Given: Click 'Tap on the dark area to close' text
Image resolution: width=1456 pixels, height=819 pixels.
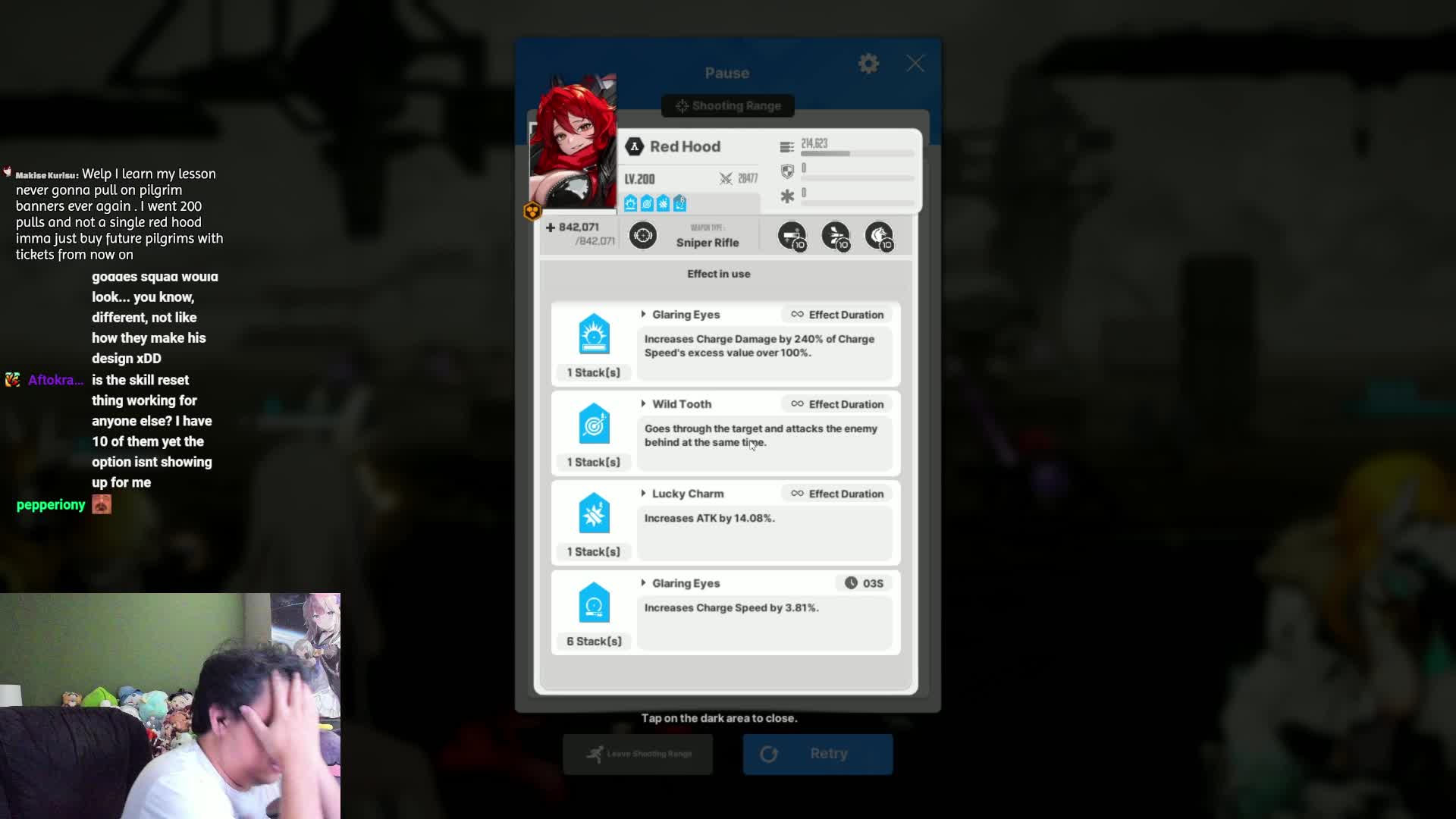Looking at the screenshot, I should pos(719,718).
